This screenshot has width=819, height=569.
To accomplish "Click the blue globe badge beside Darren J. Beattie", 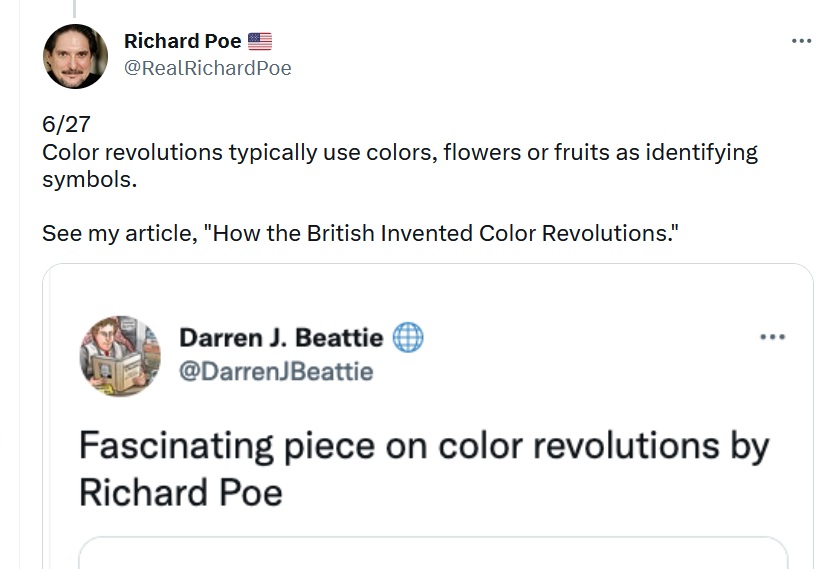I will [408, 338].
